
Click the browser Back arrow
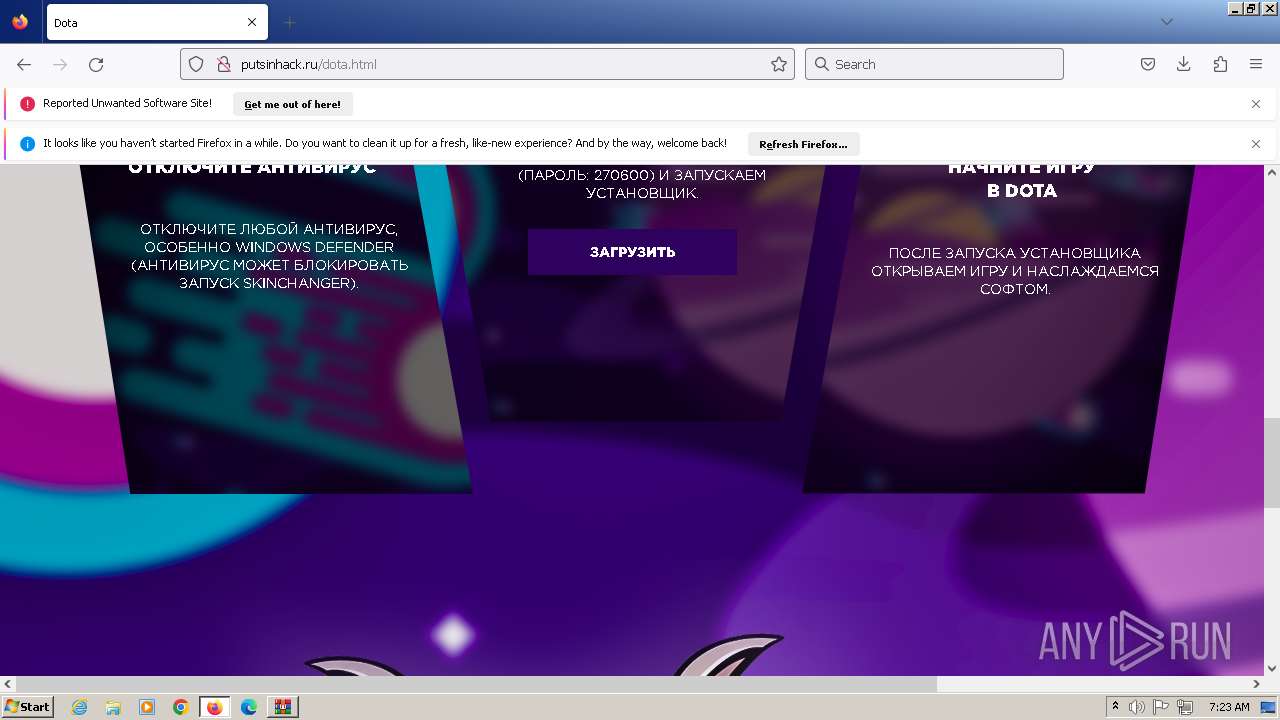pyautogui.click(x=24, y=64)
